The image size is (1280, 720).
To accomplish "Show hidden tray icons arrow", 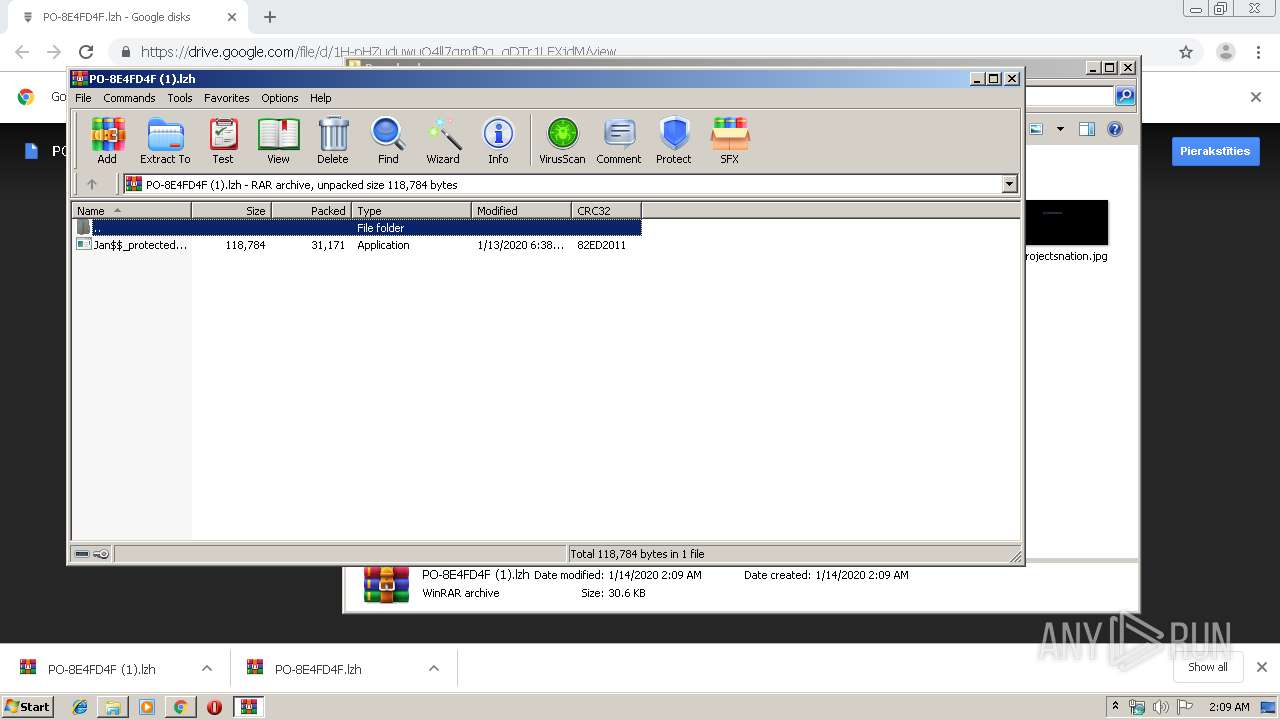I will (1115, 707).
